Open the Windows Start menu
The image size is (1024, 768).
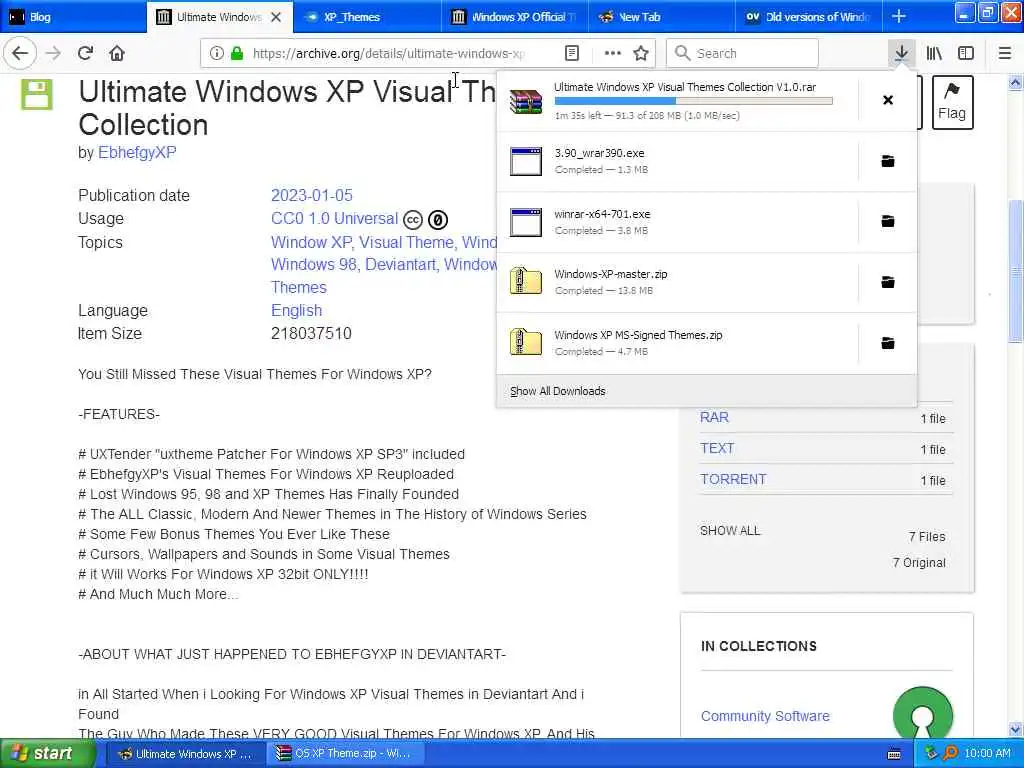[46, 753]
